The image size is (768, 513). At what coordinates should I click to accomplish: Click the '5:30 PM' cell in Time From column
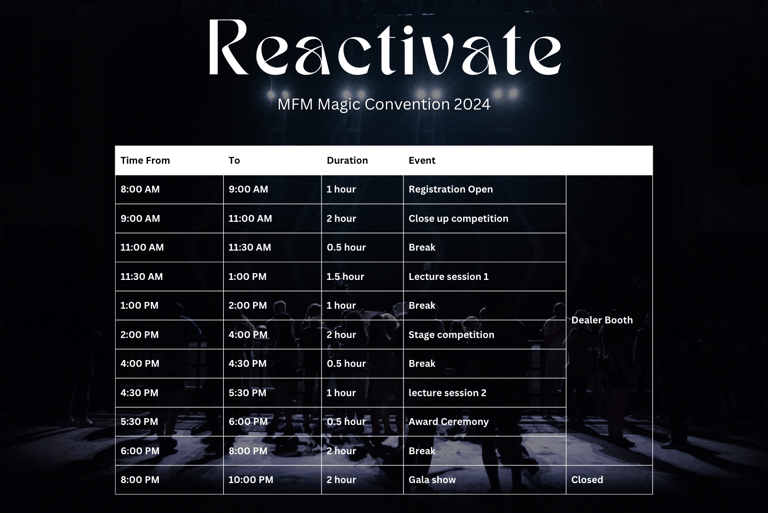(169, 421)
